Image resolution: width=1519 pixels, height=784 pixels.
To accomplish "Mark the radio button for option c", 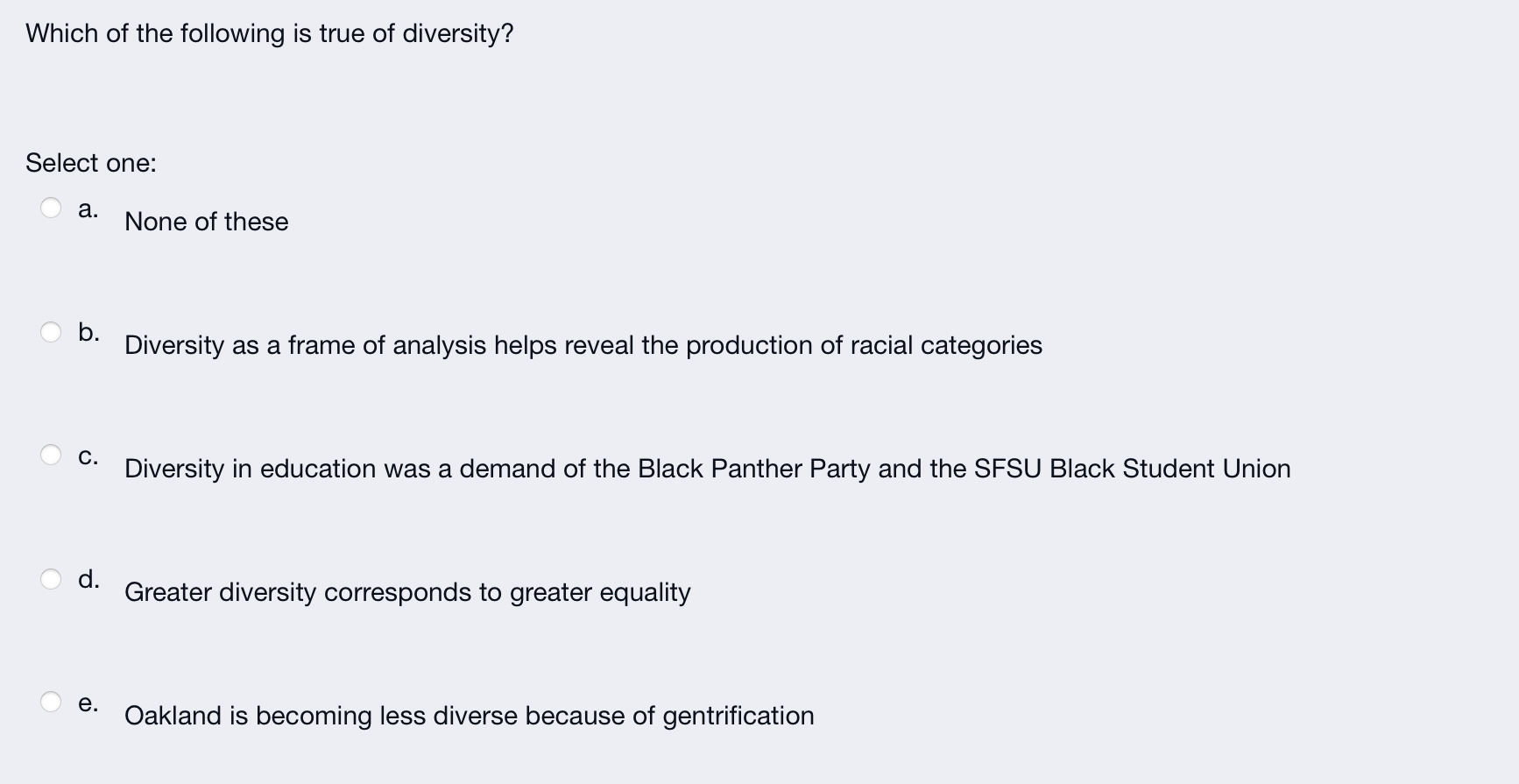I will click(51, 455).
